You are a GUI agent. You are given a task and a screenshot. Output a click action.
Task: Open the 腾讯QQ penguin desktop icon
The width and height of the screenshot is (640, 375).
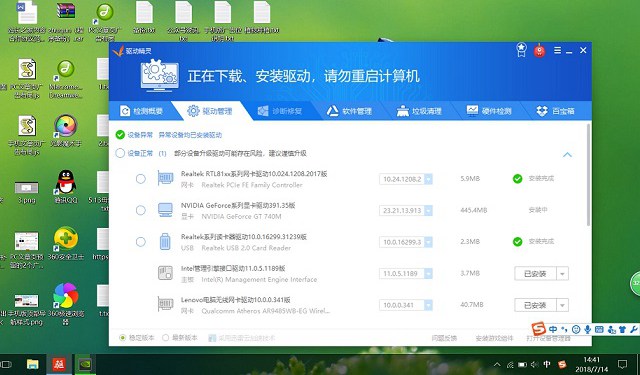[66, 186]
